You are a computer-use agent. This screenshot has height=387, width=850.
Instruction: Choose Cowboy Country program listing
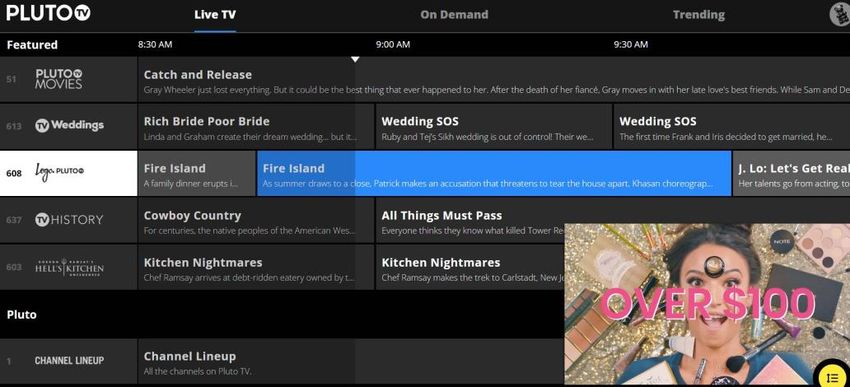[x=256, y=220]
